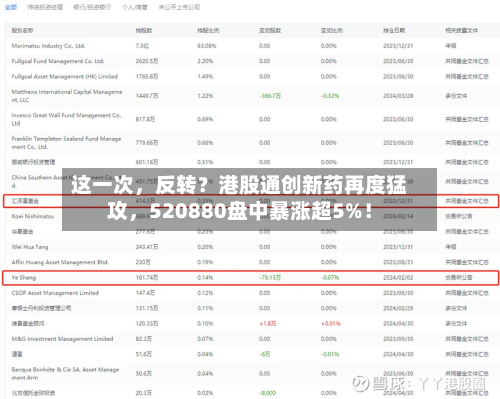Click the 601.16万 holding value
The width and height of the screenshot is (500, 399).
click(147, 162)
